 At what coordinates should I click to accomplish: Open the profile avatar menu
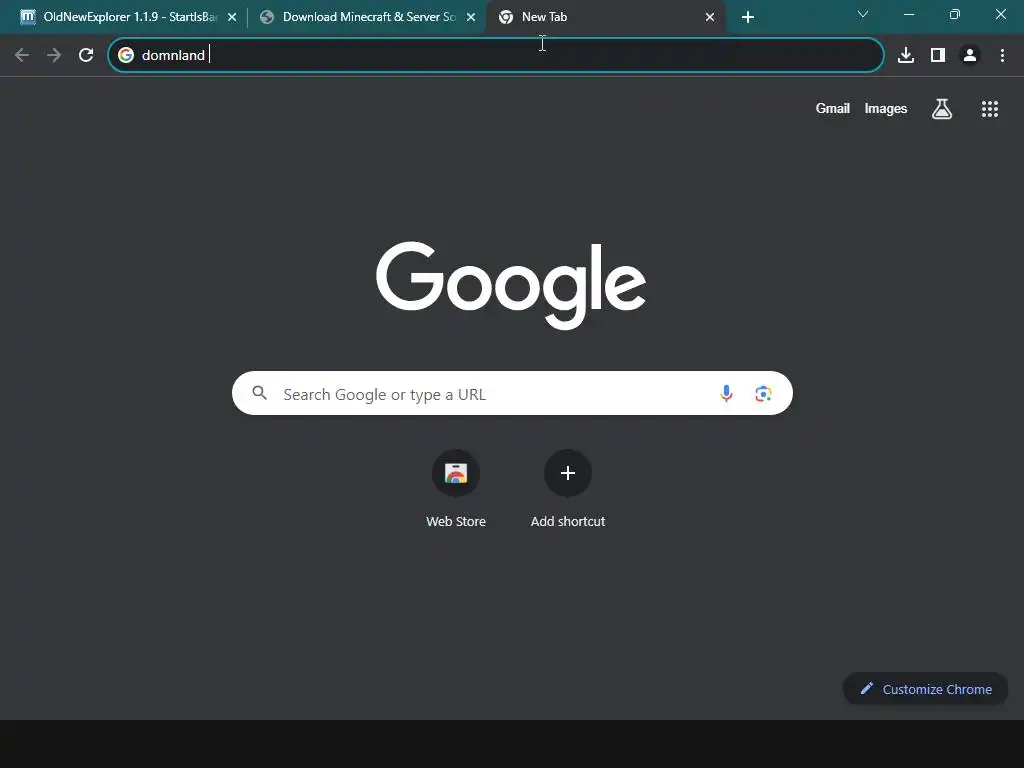click(970, 56)
